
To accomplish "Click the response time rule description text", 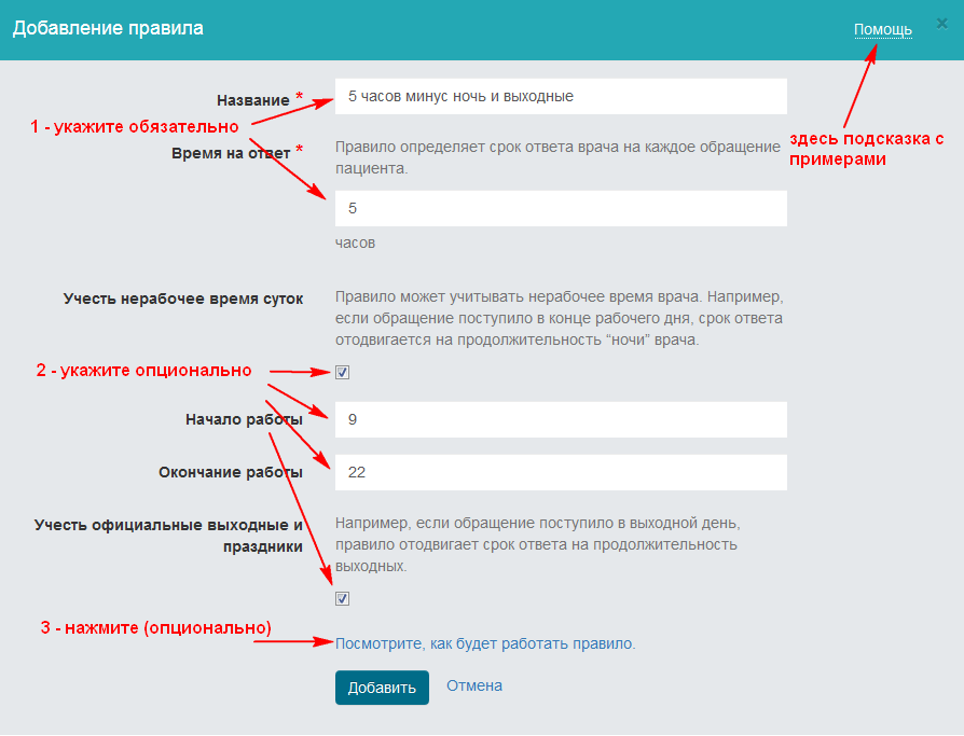I will (x=556, y=158).
